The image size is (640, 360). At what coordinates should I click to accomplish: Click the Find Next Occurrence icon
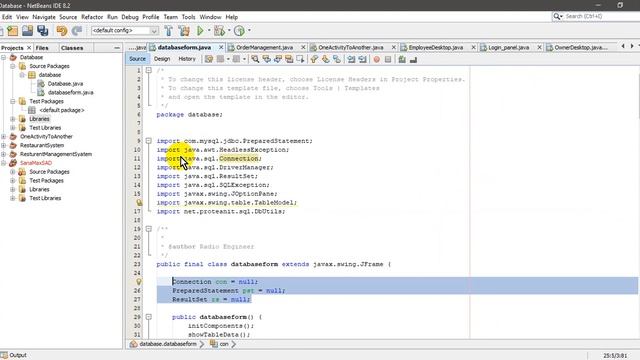[x=278, y=60]
